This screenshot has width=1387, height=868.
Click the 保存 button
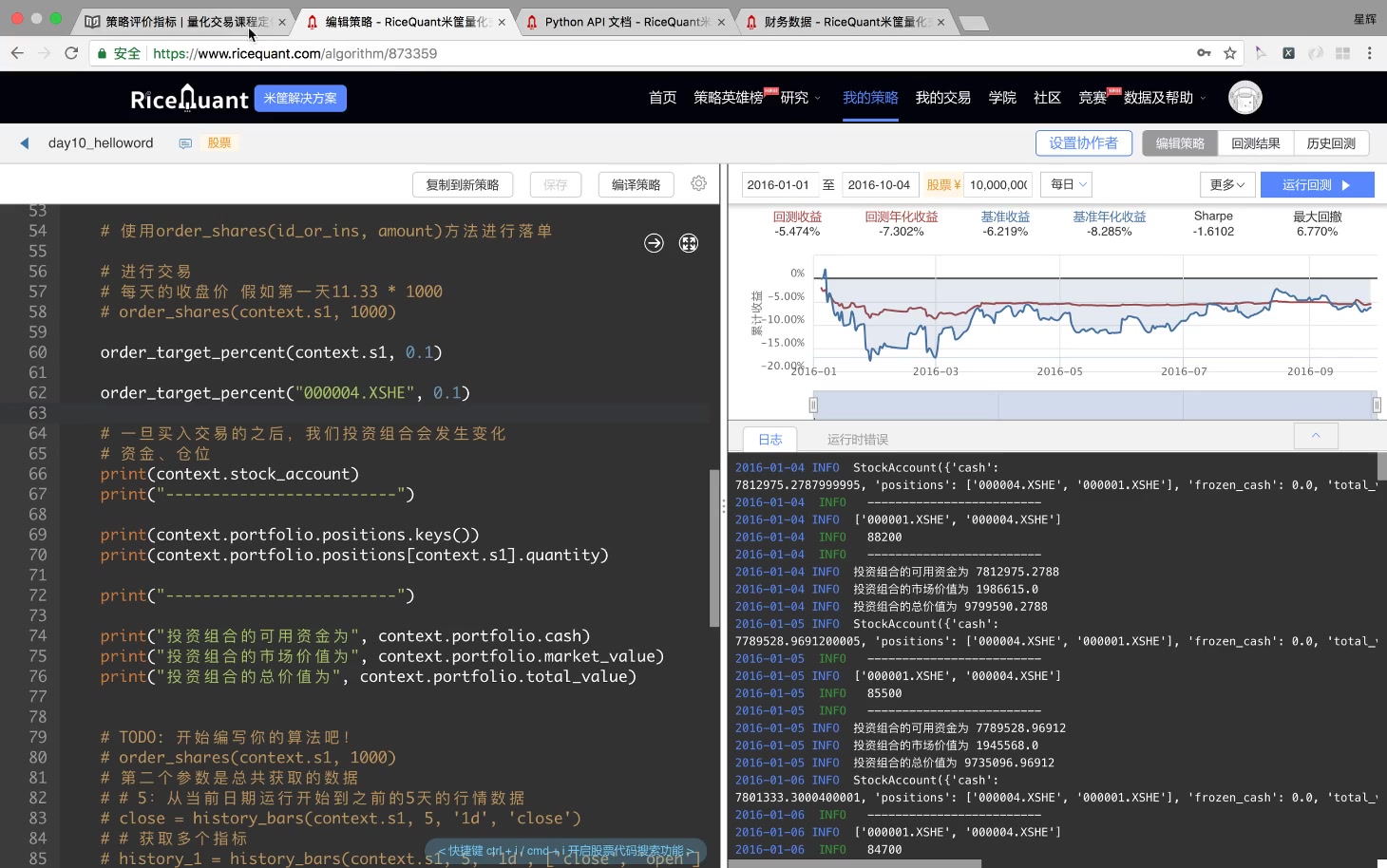point(555,184)
